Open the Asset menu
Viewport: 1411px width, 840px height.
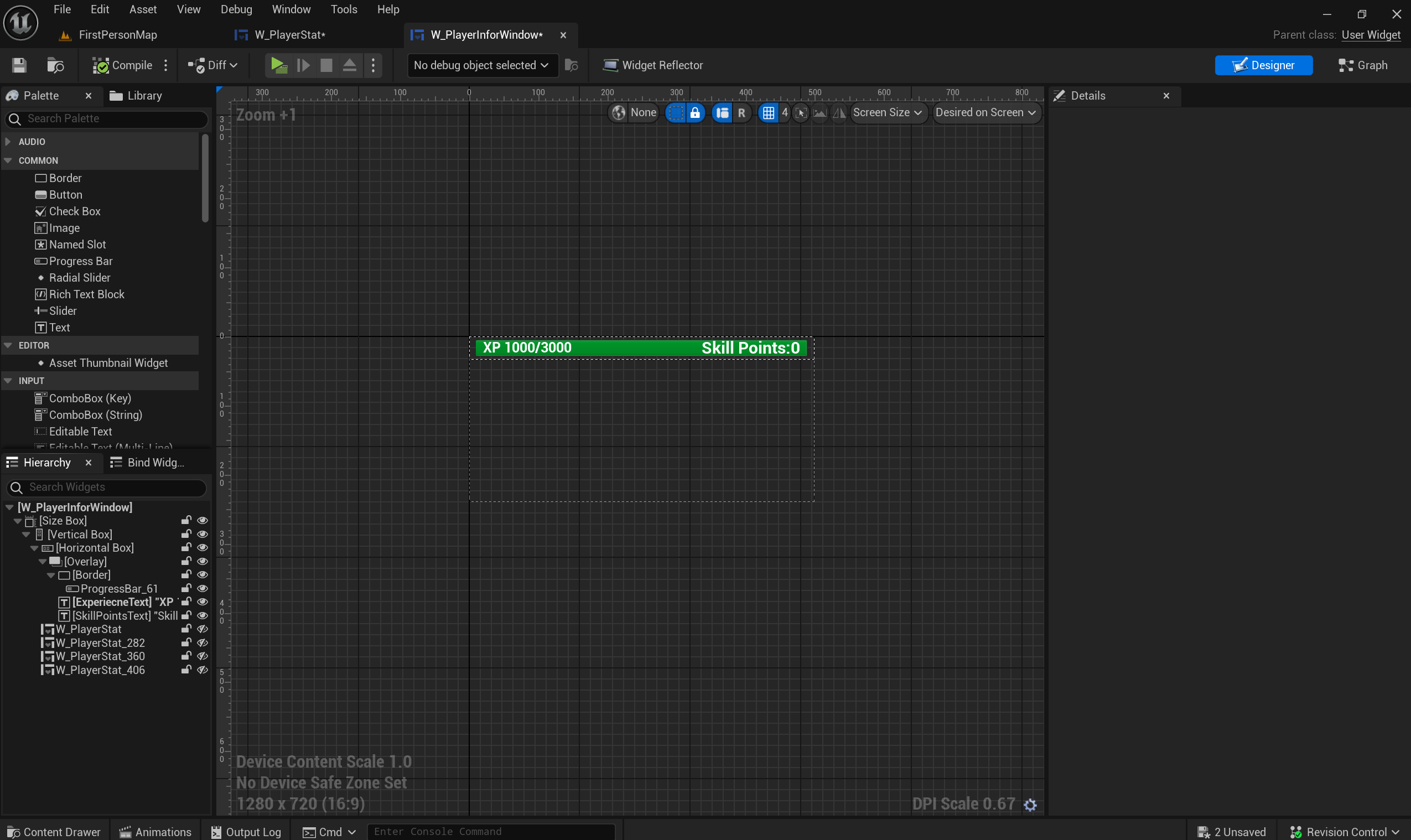click(143, 9)
